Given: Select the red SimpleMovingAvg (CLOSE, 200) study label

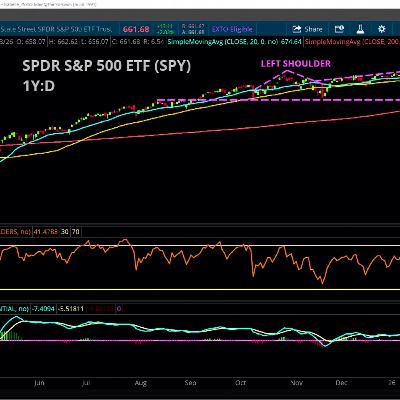Looking at the screenshot, I should click(x=352, y=42).
